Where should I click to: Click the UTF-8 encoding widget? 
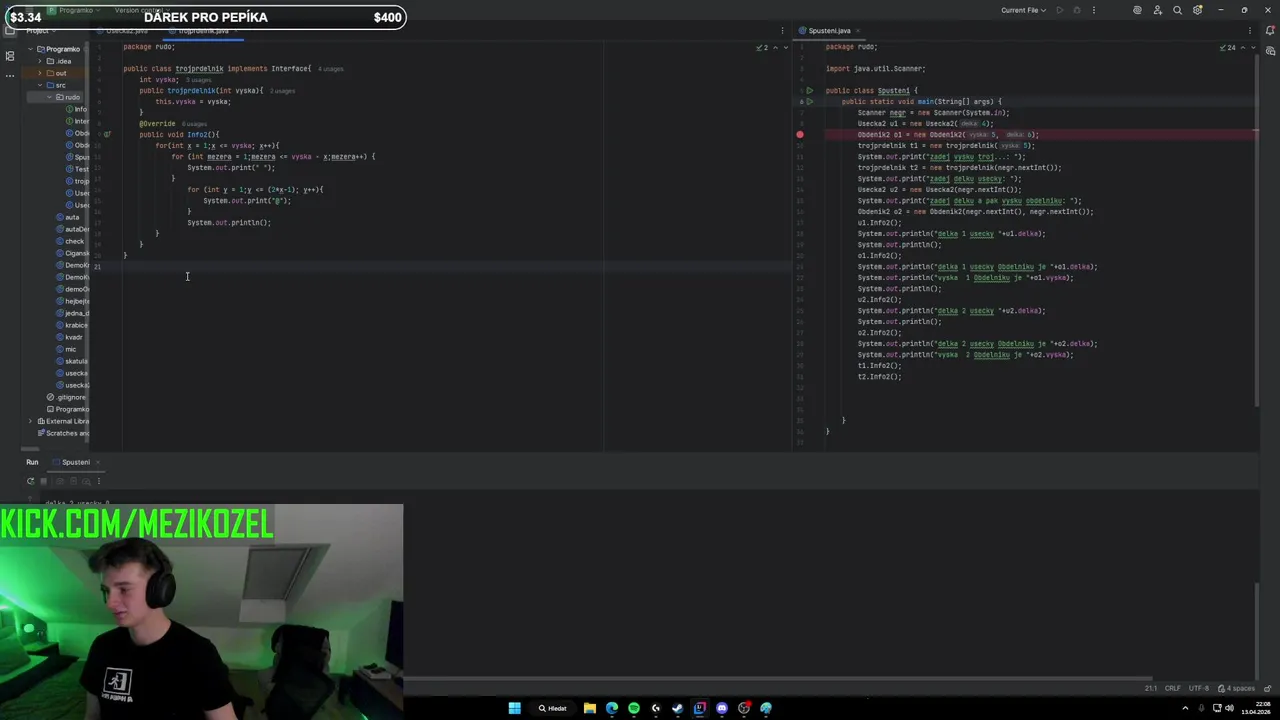click(x=1199, y=688)
